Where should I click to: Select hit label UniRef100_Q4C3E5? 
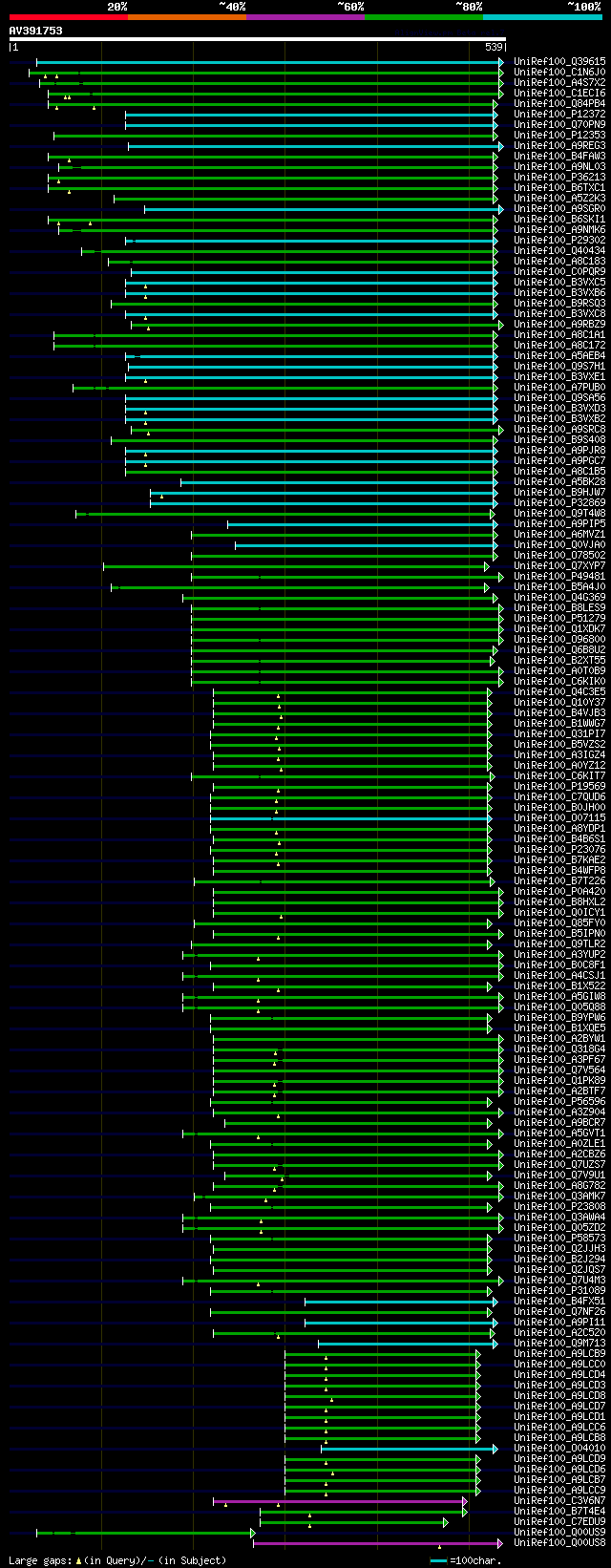pos(559,691)
